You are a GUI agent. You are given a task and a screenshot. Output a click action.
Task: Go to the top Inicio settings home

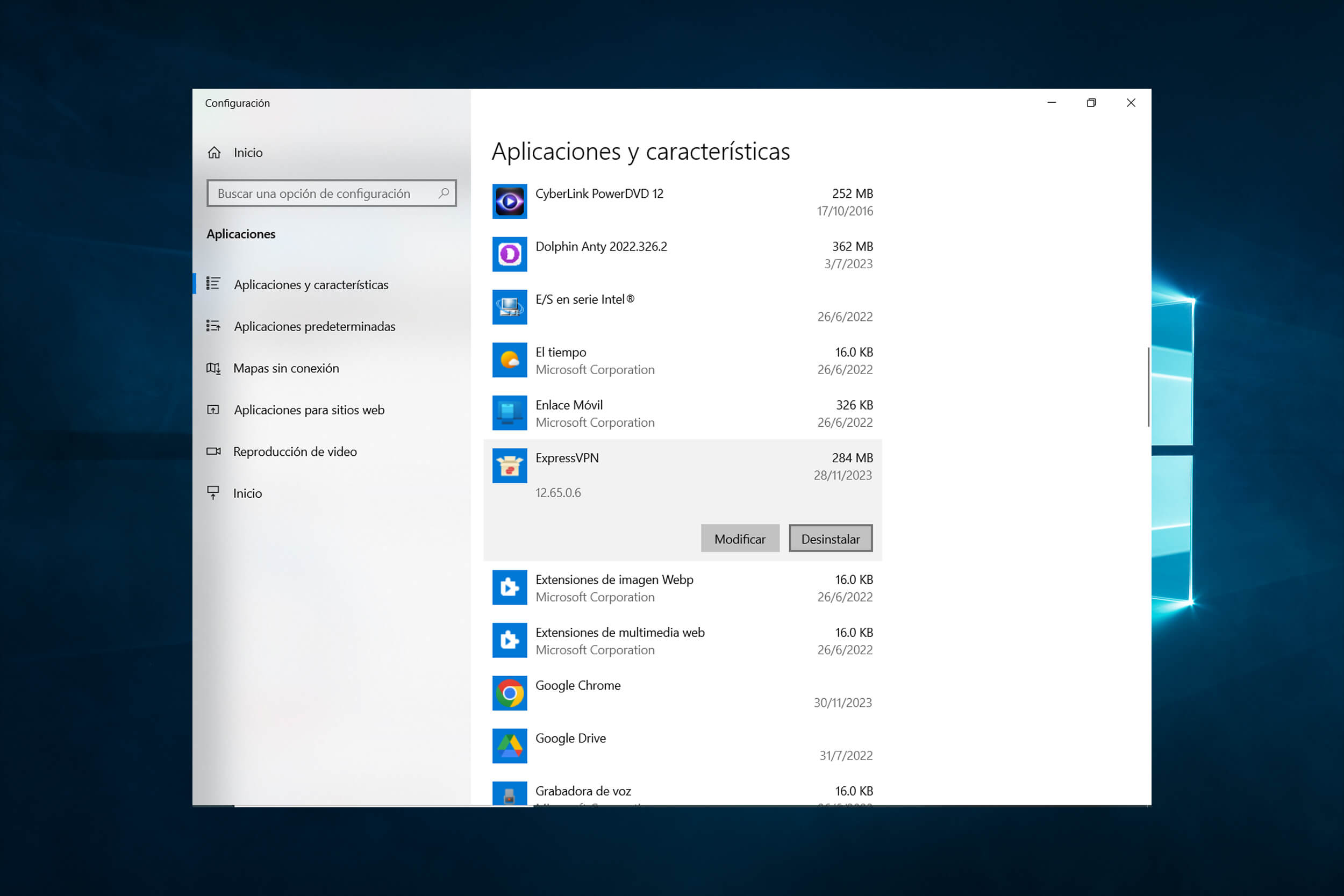(331, 153)
